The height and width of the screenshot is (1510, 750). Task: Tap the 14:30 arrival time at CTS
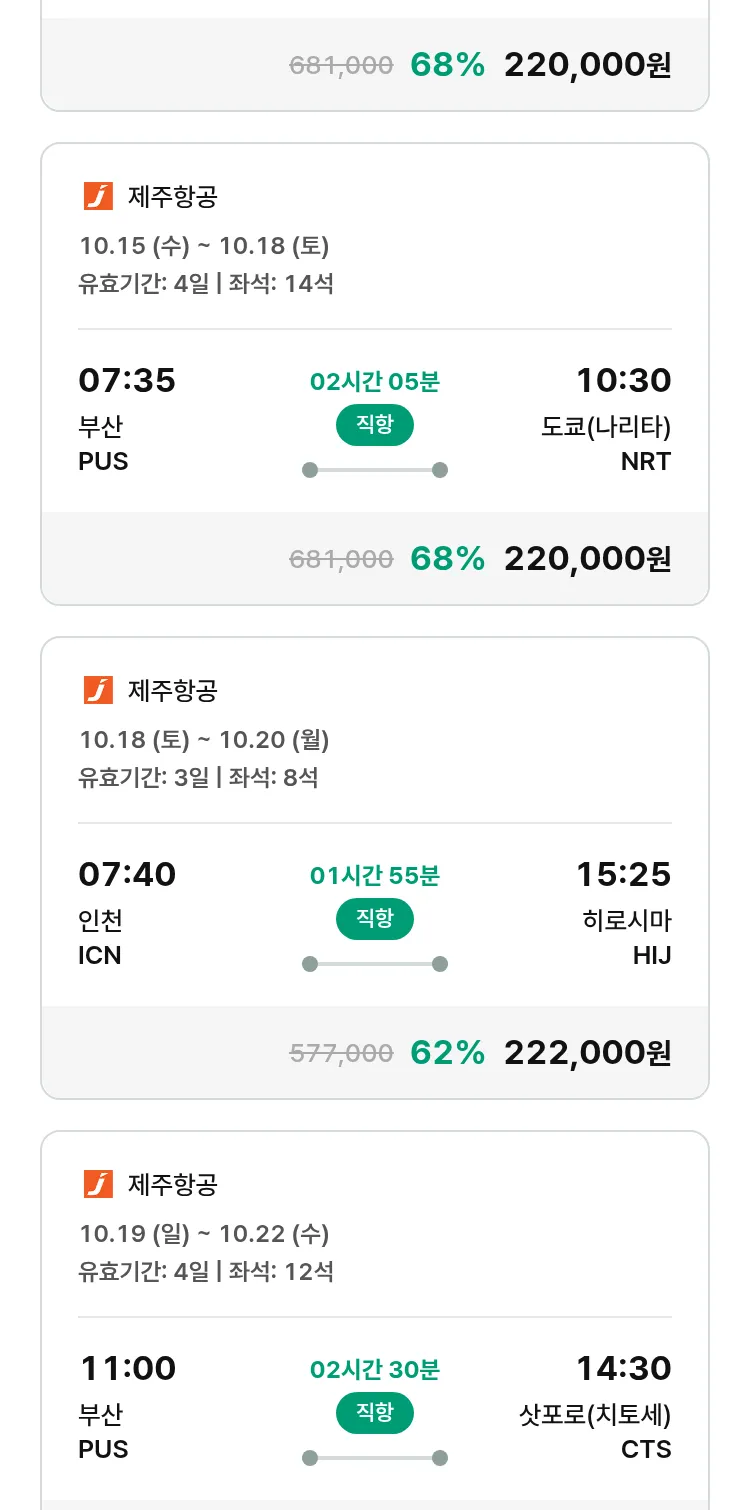[623, 1368]
